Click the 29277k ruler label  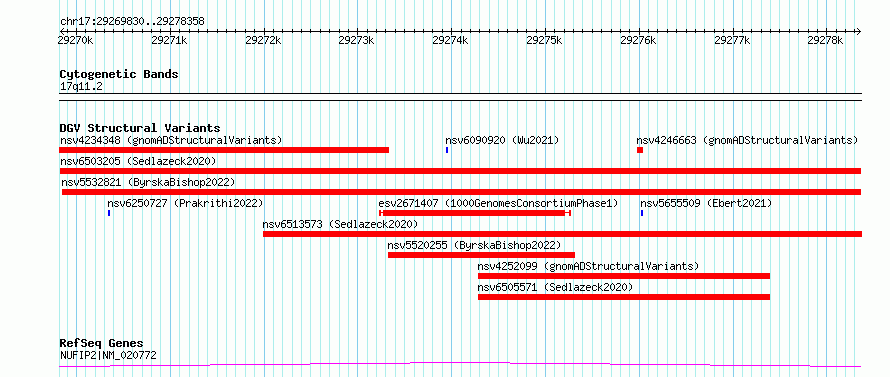(x=732, y=40)
